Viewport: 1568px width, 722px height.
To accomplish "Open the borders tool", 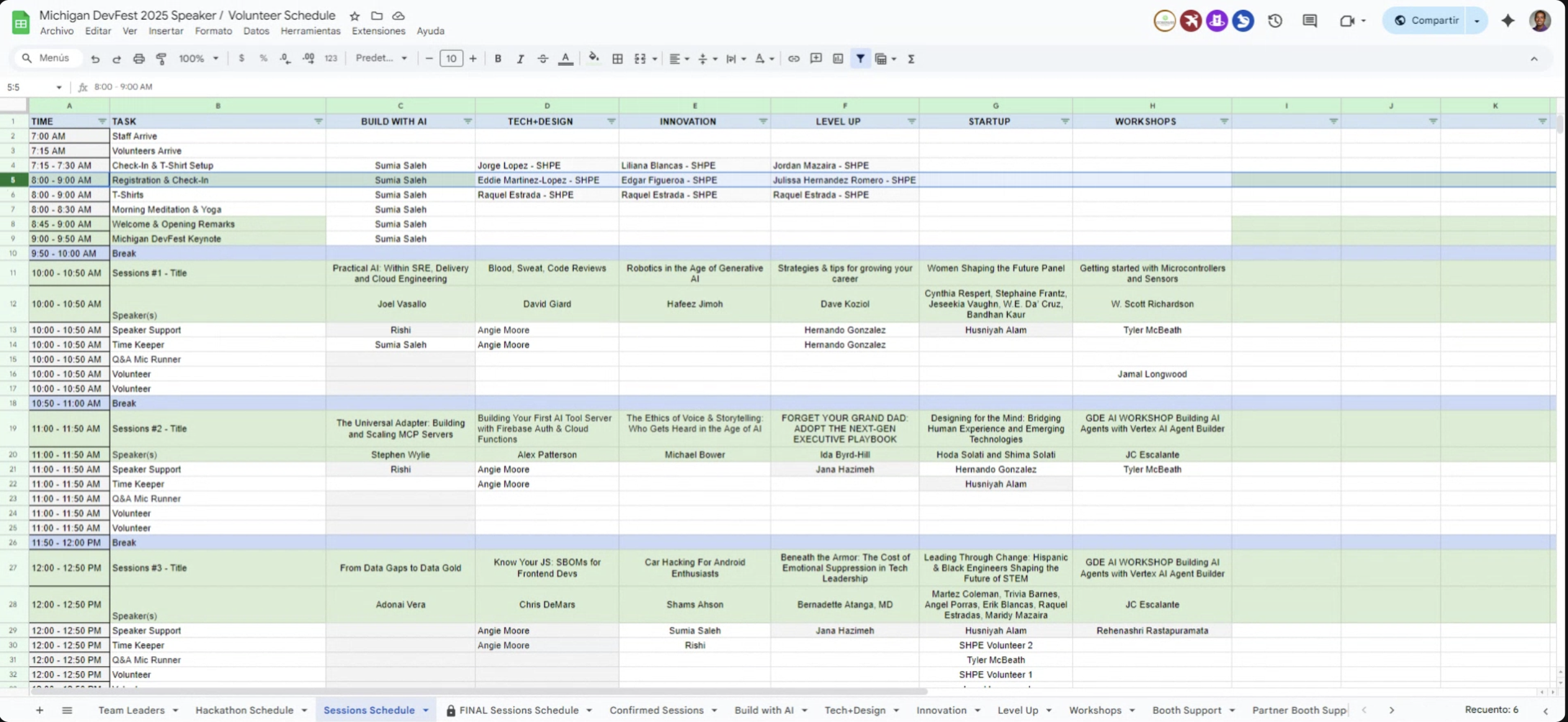I will 617,58.
